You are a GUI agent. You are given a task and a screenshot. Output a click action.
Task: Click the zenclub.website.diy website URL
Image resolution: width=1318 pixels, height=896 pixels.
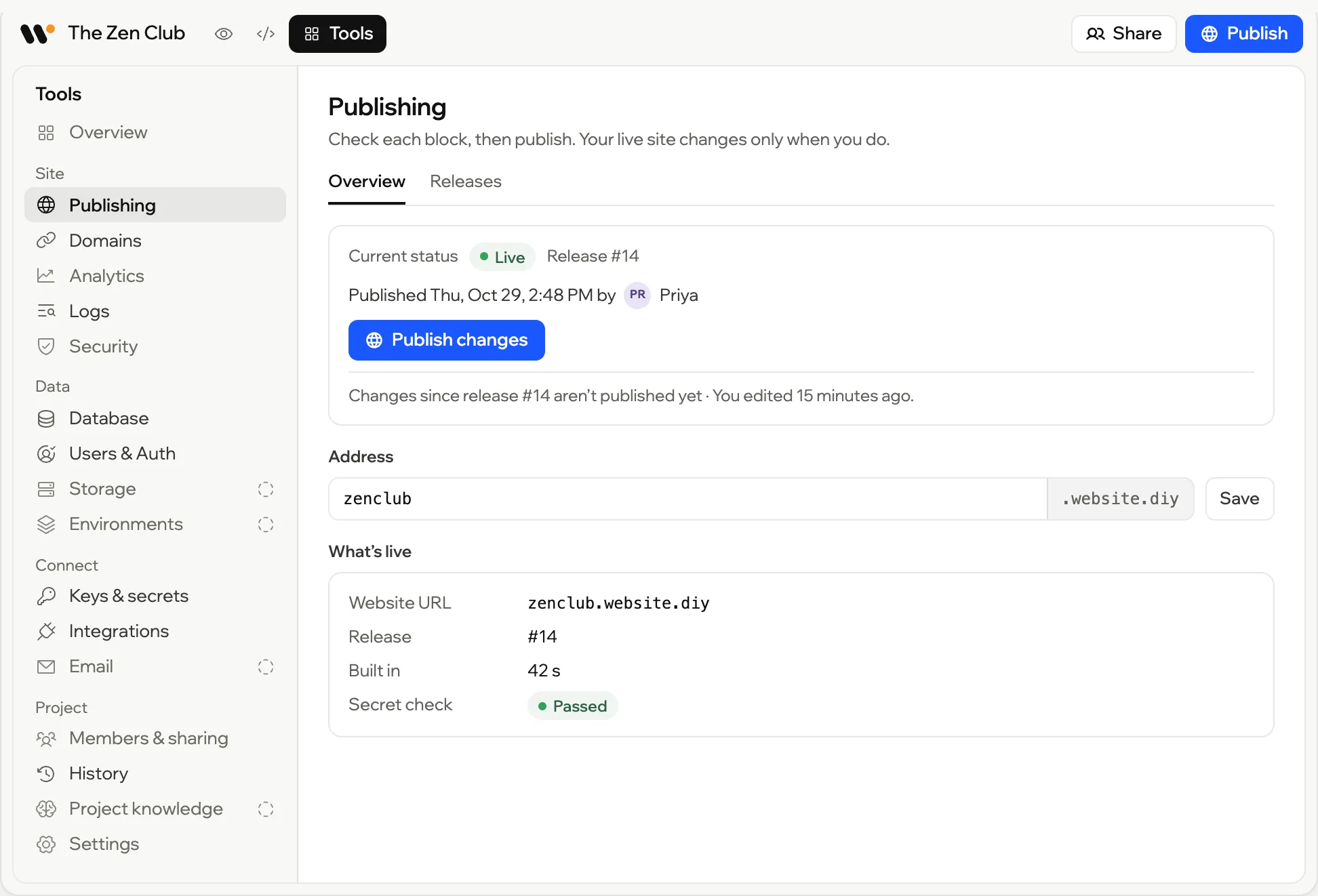[x=618, y=603]
